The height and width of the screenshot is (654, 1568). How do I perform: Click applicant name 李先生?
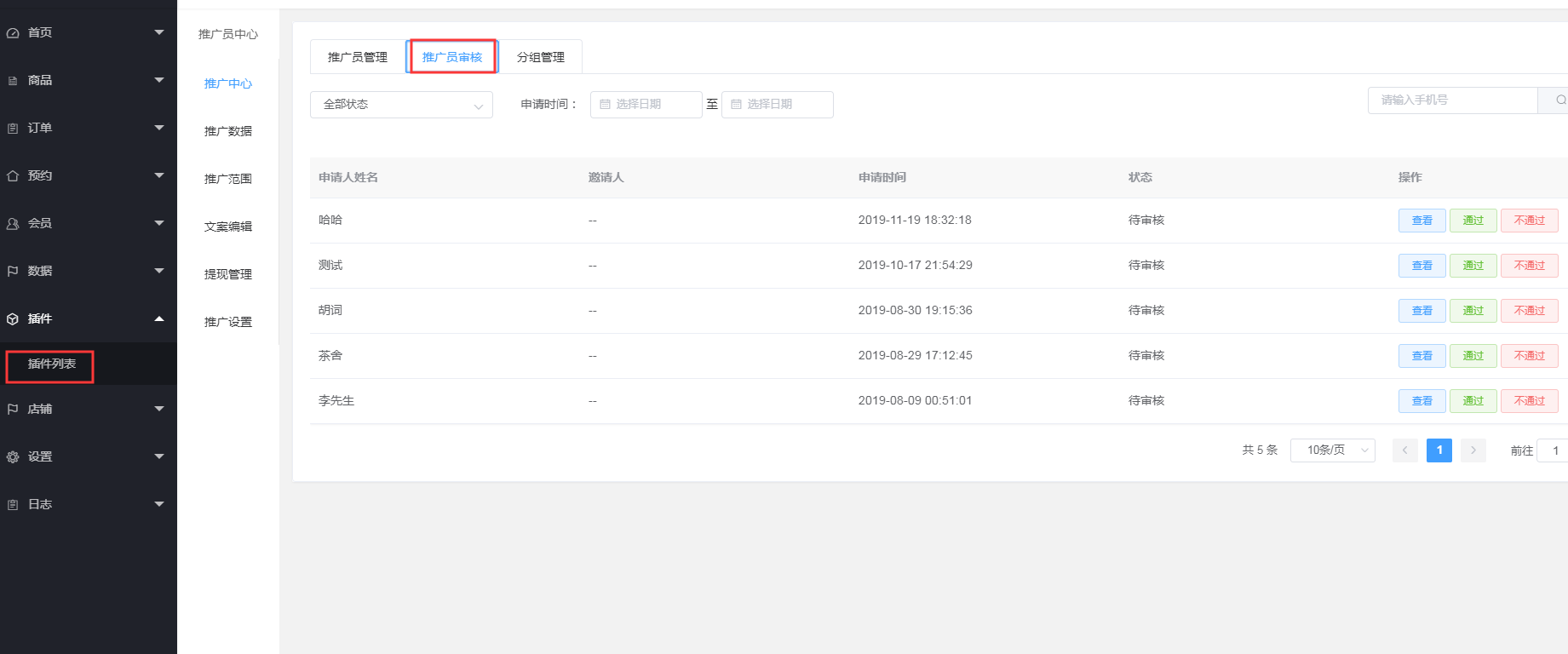336,400
